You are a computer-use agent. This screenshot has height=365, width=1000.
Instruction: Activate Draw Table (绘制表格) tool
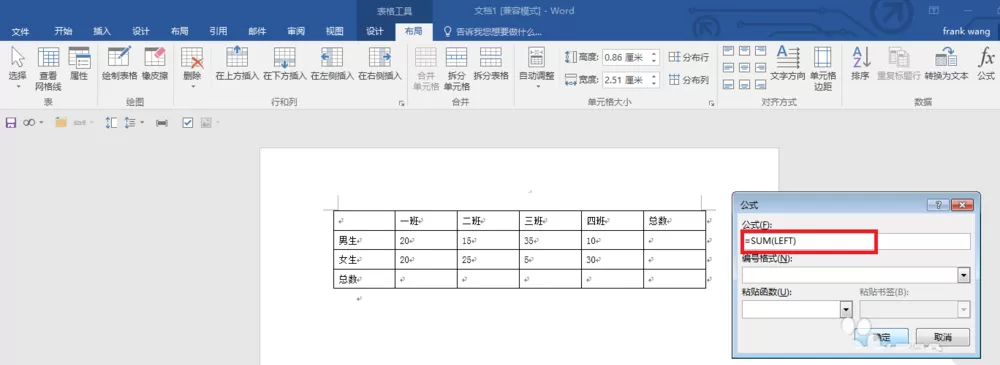pos(119,64)
